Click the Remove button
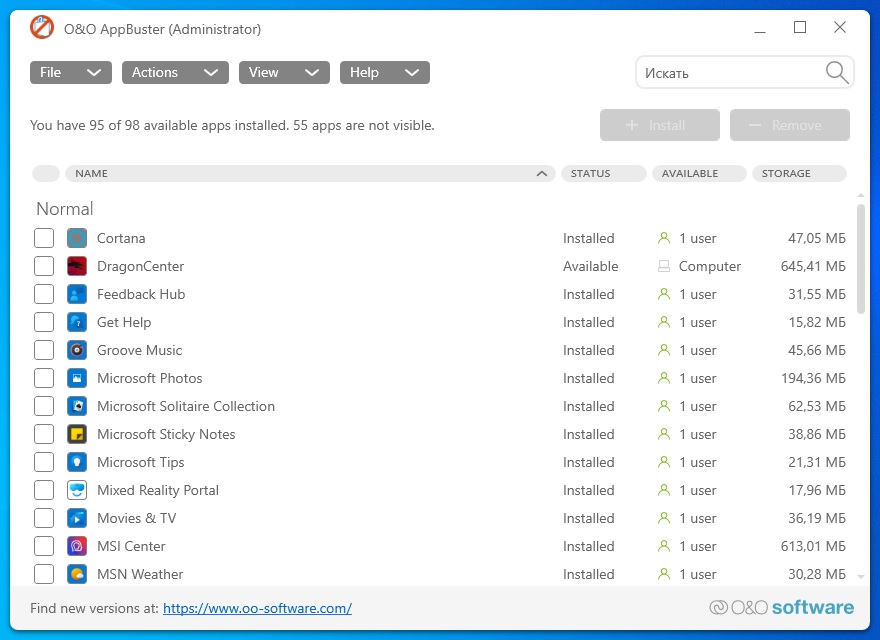Viewport: 880px width, 640px height. [x=790, y=125]
